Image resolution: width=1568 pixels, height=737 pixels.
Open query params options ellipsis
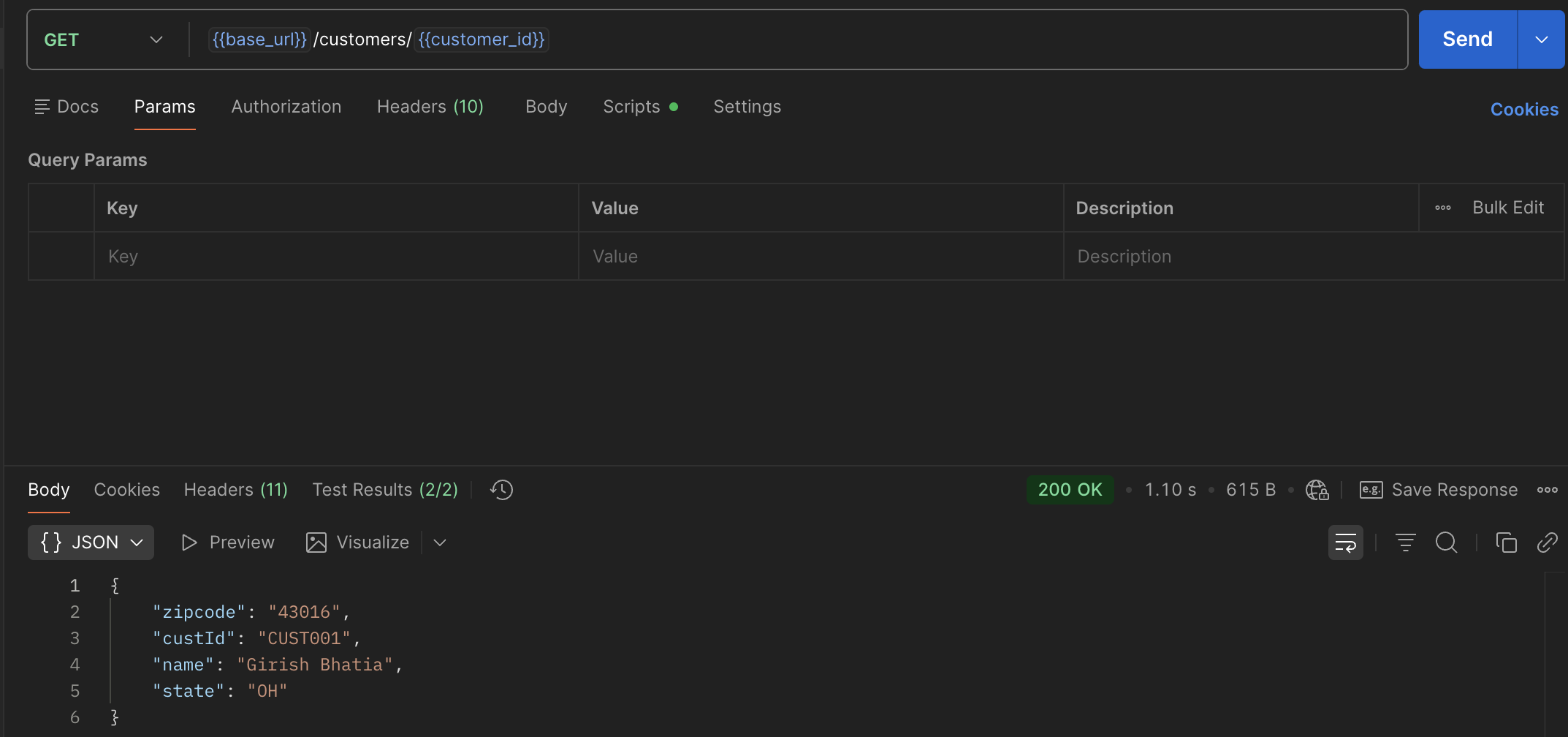pyautogui.click(x=1443, y=208)
